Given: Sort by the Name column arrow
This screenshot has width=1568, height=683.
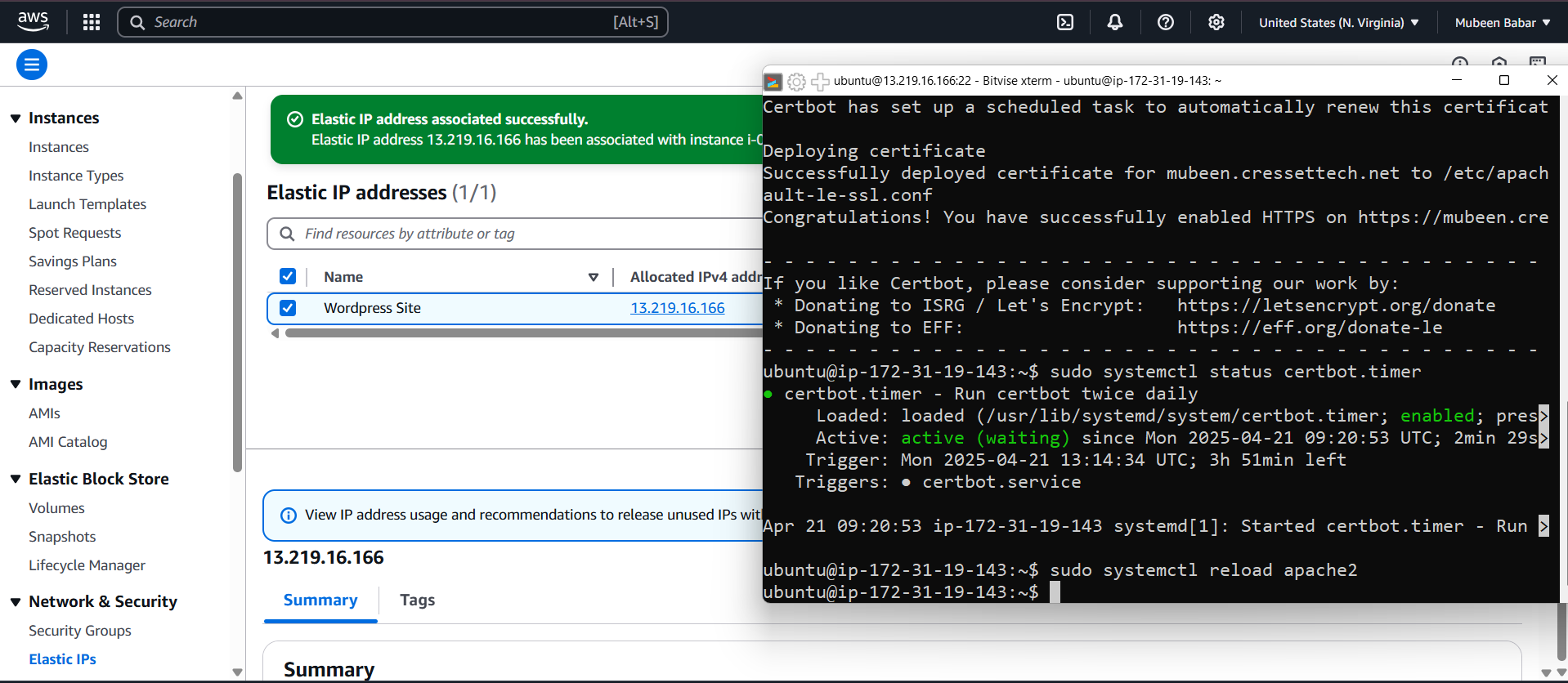Looking at the screenshot, I should point(594,277).
